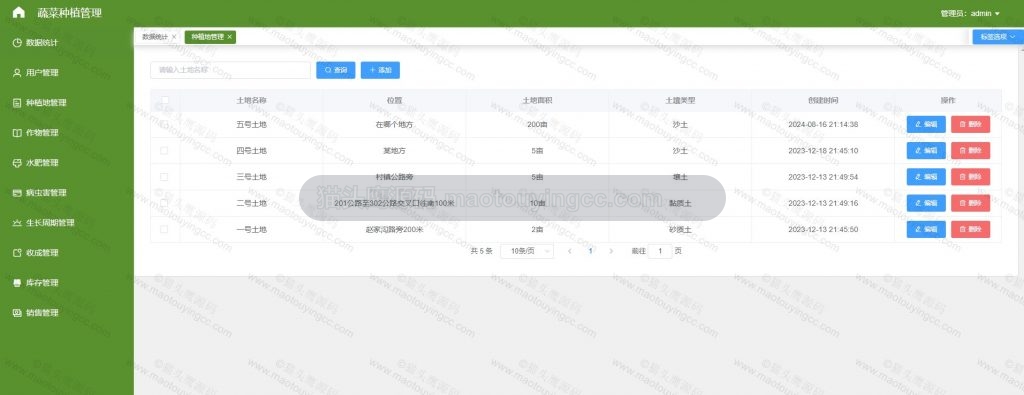Close the 种植地管理 tab
The width and height of the screenshot is (1024, 395).
click(x=229, y=37)
